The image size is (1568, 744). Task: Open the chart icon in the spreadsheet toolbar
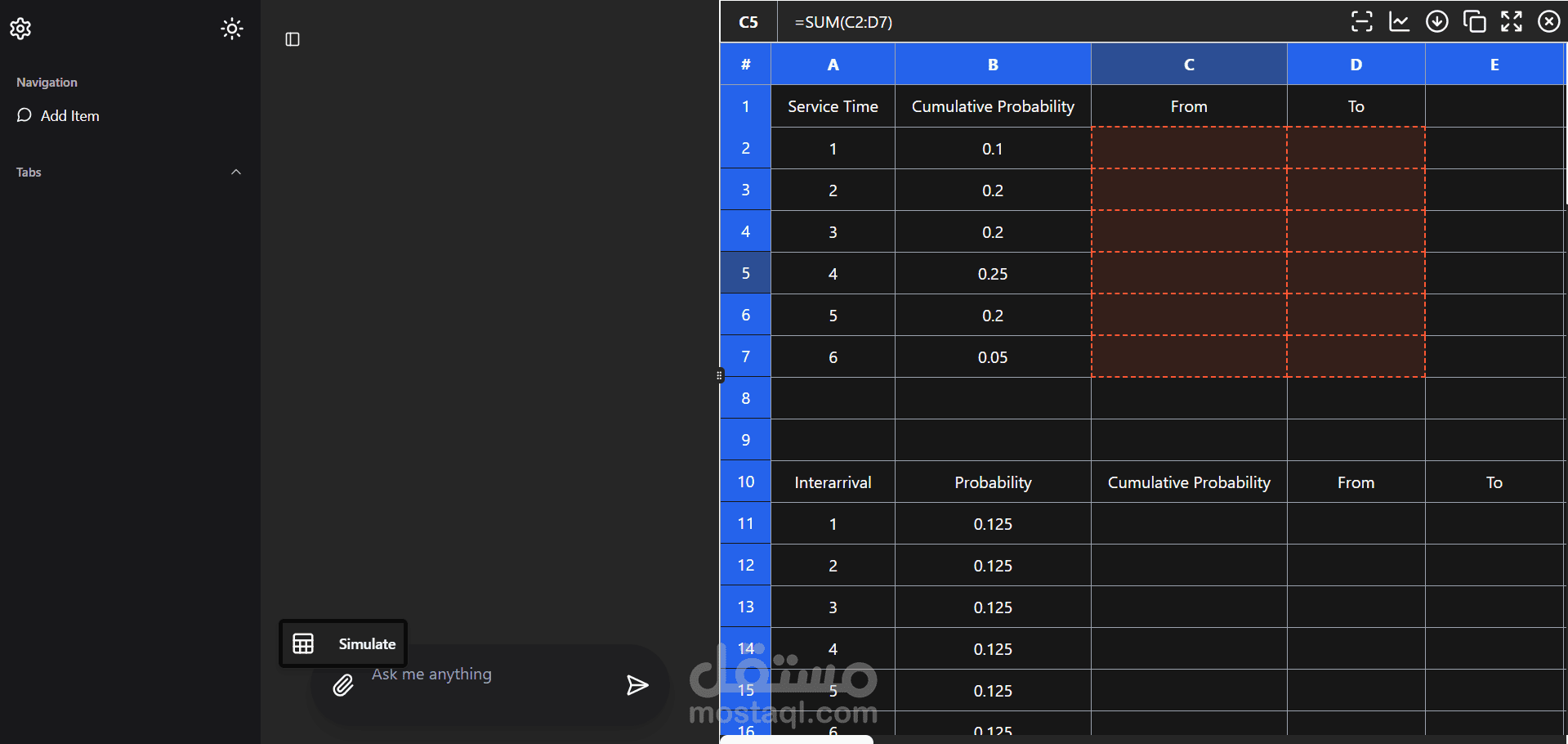(x=1399, y=21)
